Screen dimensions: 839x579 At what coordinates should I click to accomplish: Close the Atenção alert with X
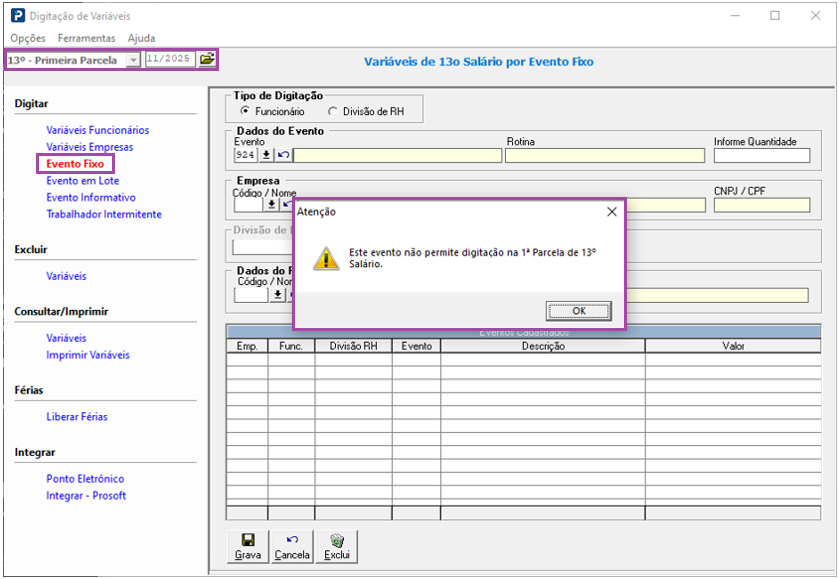click(612, 212)
